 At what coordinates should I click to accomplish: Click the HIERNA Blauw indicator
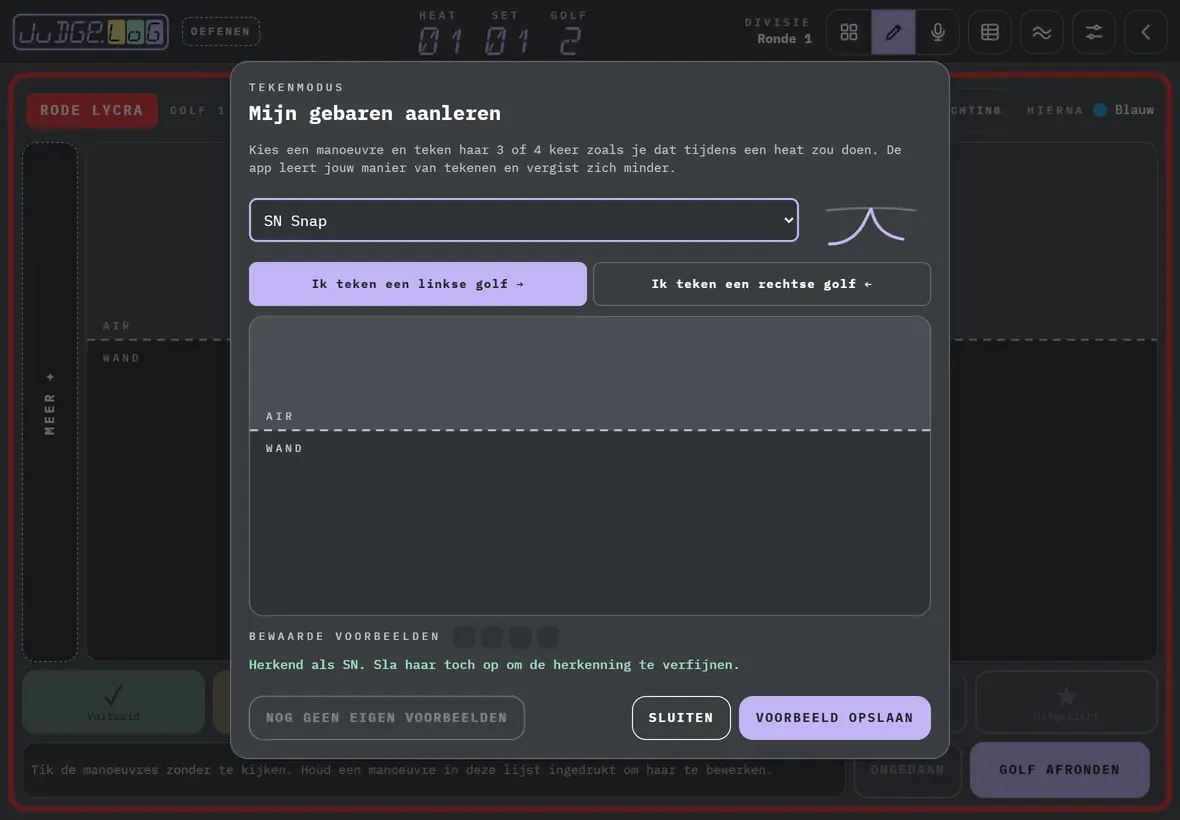coord(1090,110)
